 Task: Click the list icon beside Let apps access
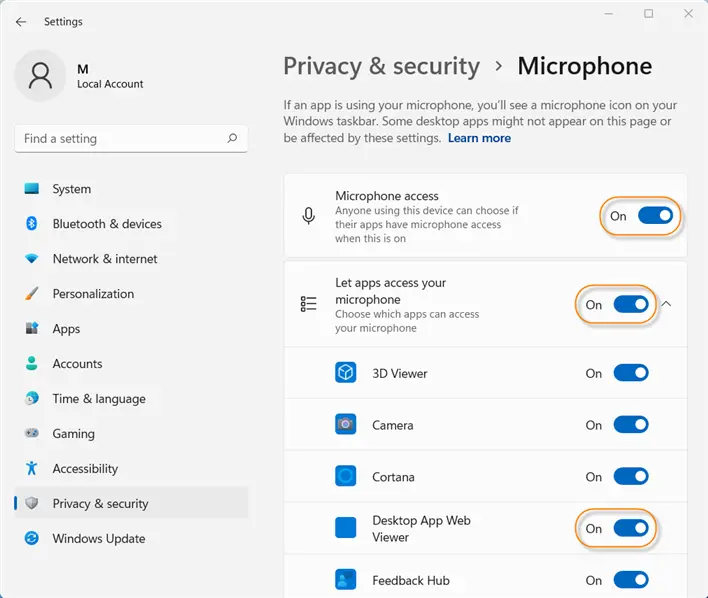[x=308, y=304]
